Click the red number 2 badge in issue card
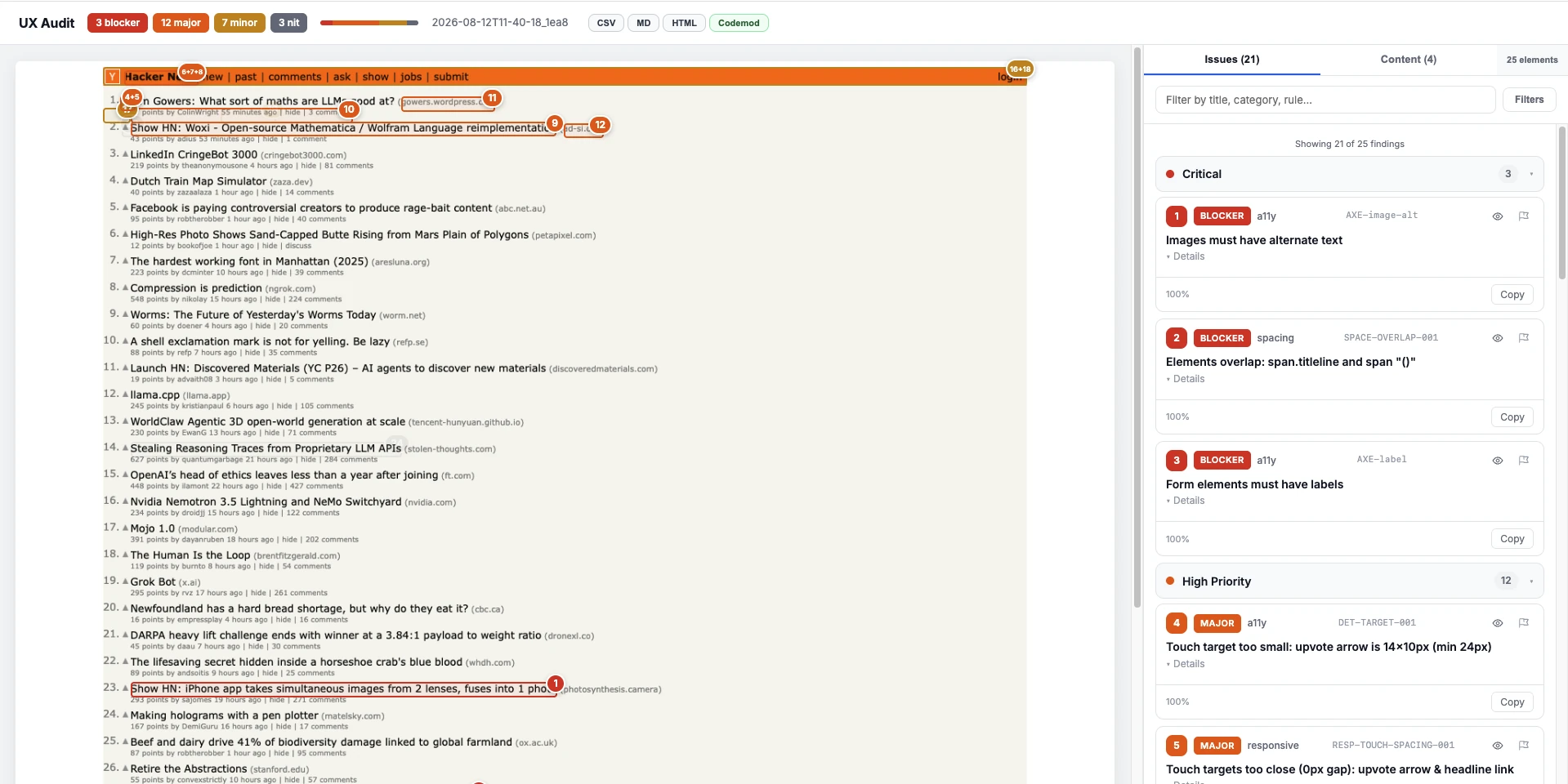This screenshot has height=784, width=1568. [1177, 338]
